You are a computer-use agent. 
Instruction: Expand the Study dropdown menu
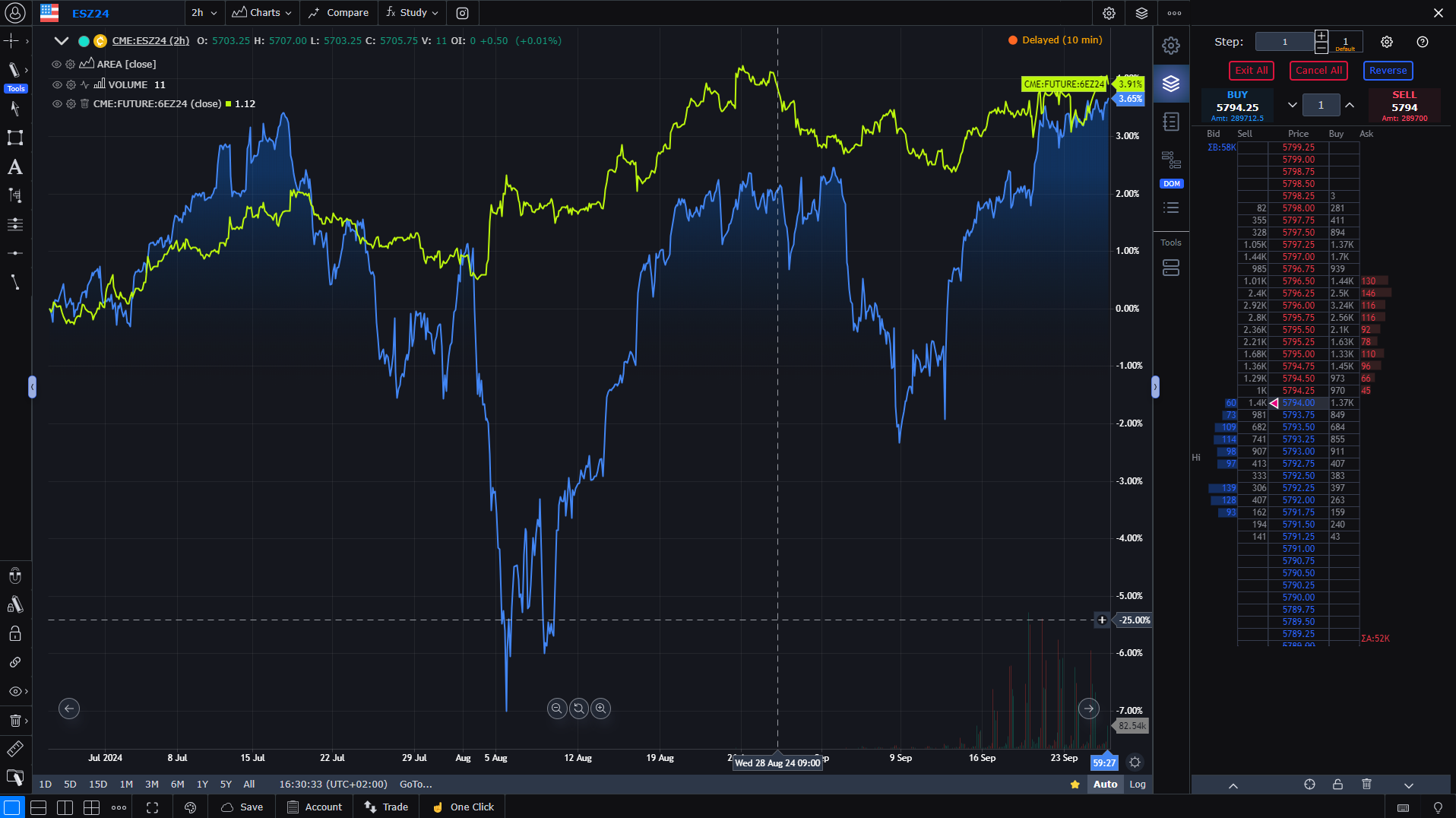412,13
